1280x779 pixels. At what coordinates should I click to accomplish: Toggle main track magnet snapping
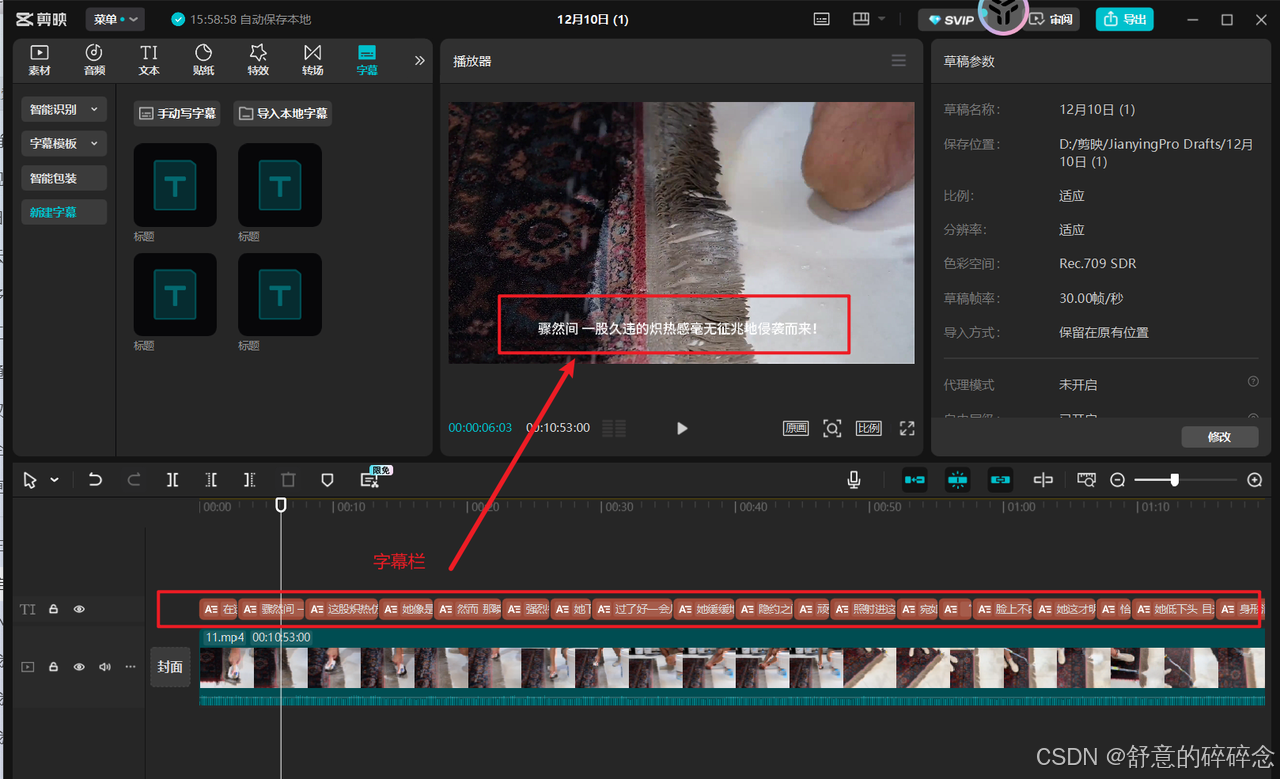click(x=914, y=480)
